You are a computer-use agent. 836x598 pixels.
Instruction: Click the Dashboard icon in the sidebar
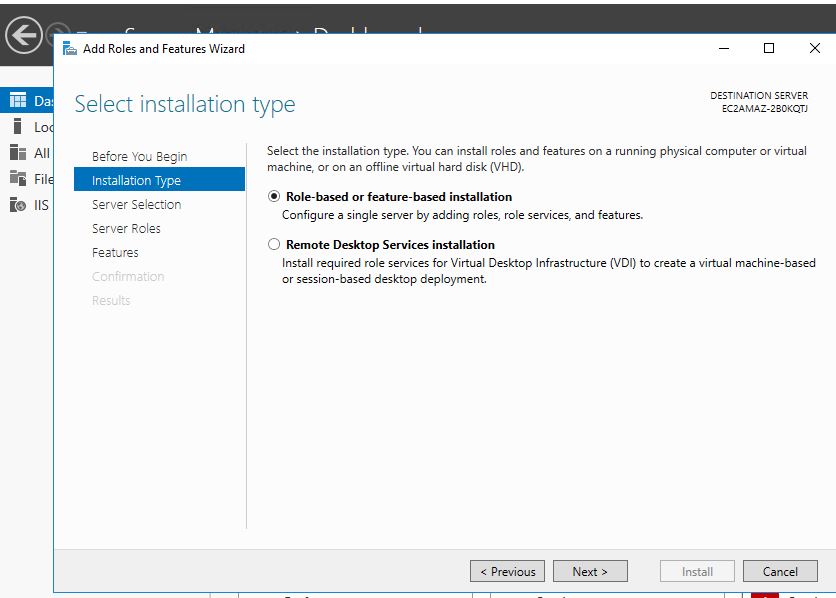pos(17,100)
